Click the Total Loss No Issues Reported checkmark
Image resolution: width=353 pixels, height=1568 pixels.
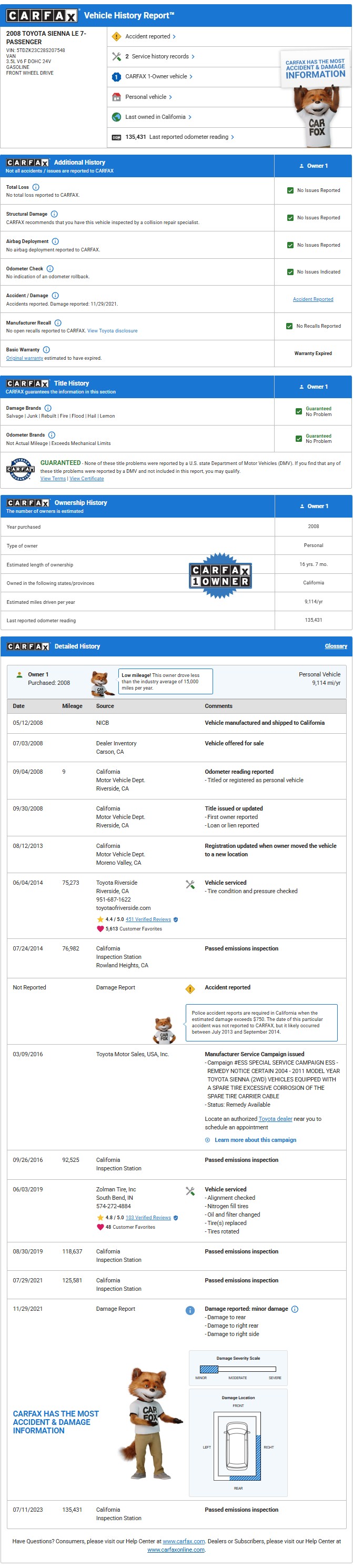coord(290,190)
